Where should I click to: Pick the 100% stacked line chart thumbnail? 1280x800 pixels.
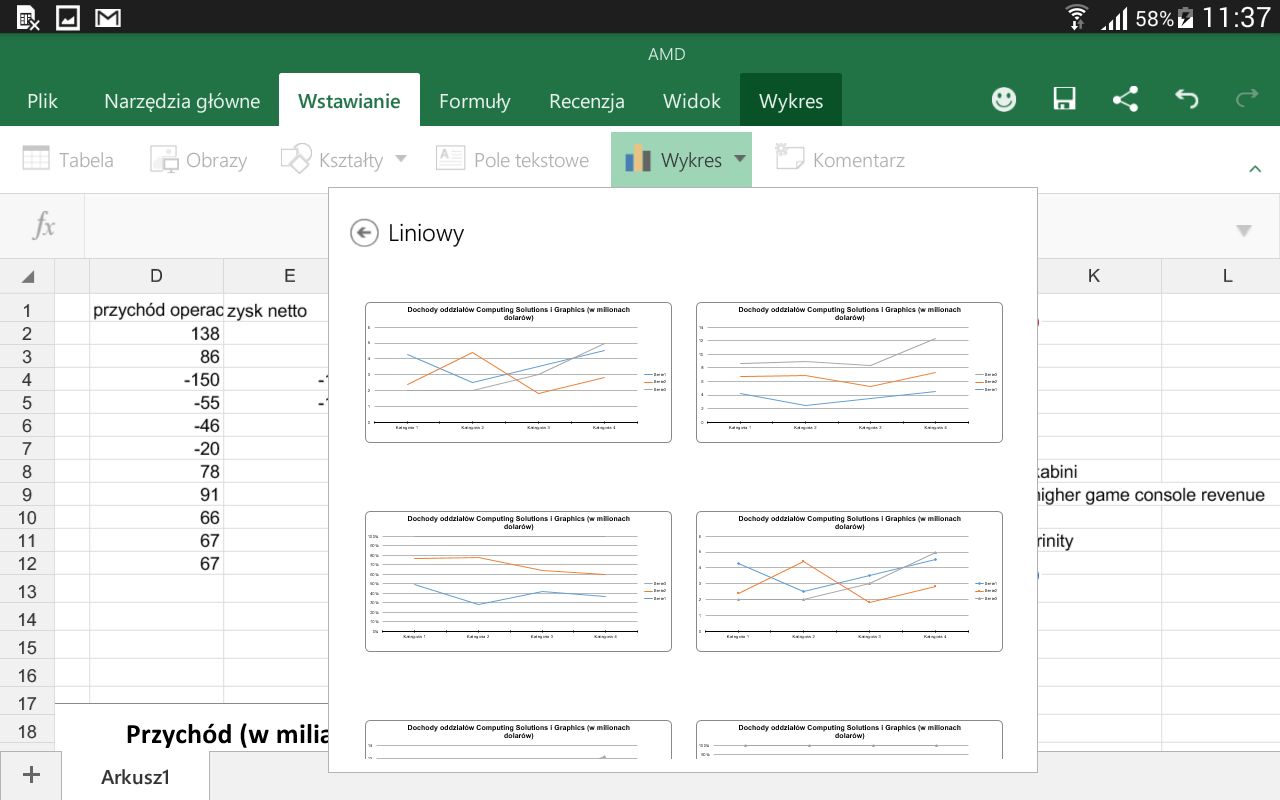(518, 581)
